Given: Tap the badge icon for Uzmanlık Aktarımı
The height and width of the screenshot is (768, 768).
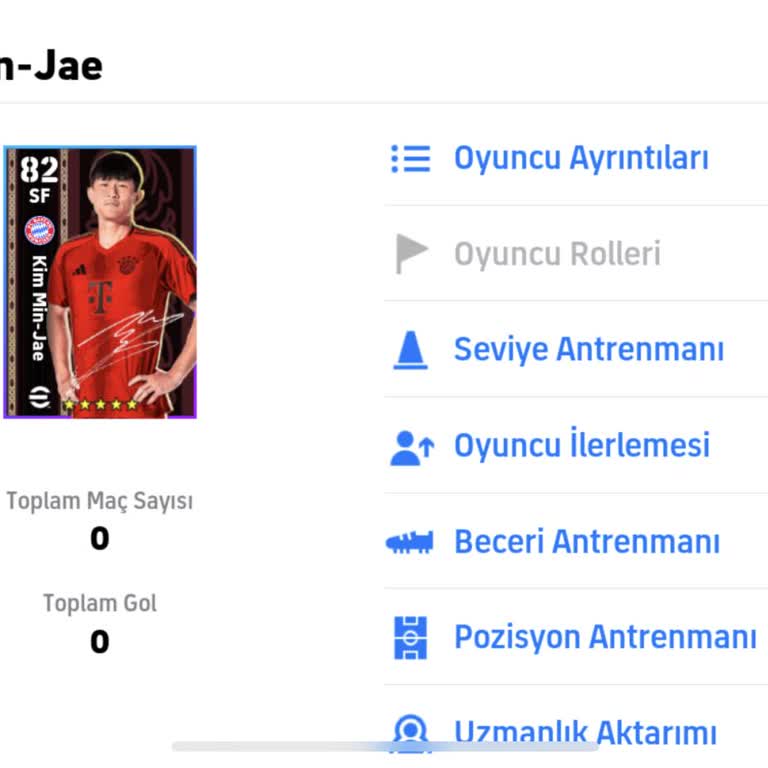Looking at the screenshot, I should (x=410, y=732).
